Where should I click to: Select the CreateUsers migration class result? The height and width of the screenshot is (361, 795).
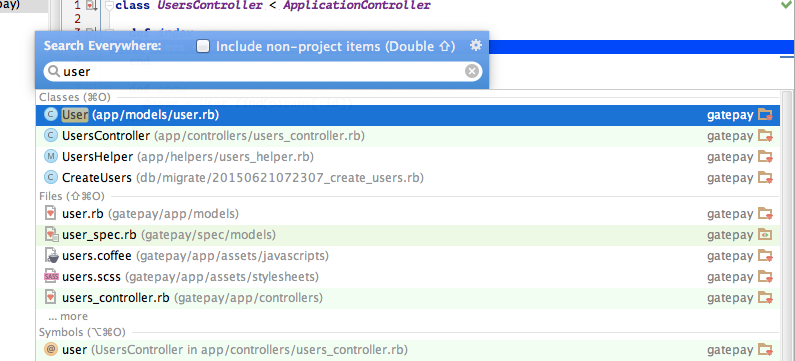tap(408, 178)
